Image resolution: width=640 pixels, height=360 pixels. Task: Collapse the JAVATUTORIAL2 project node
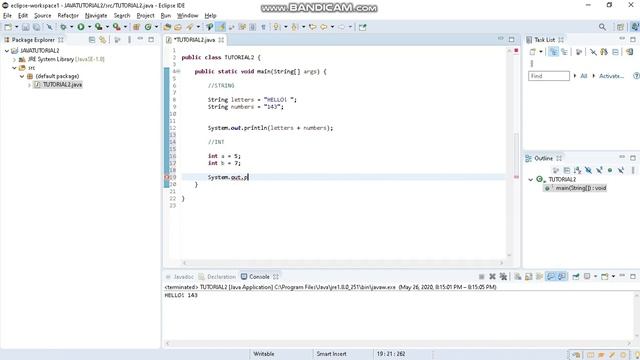click(7, 51)
